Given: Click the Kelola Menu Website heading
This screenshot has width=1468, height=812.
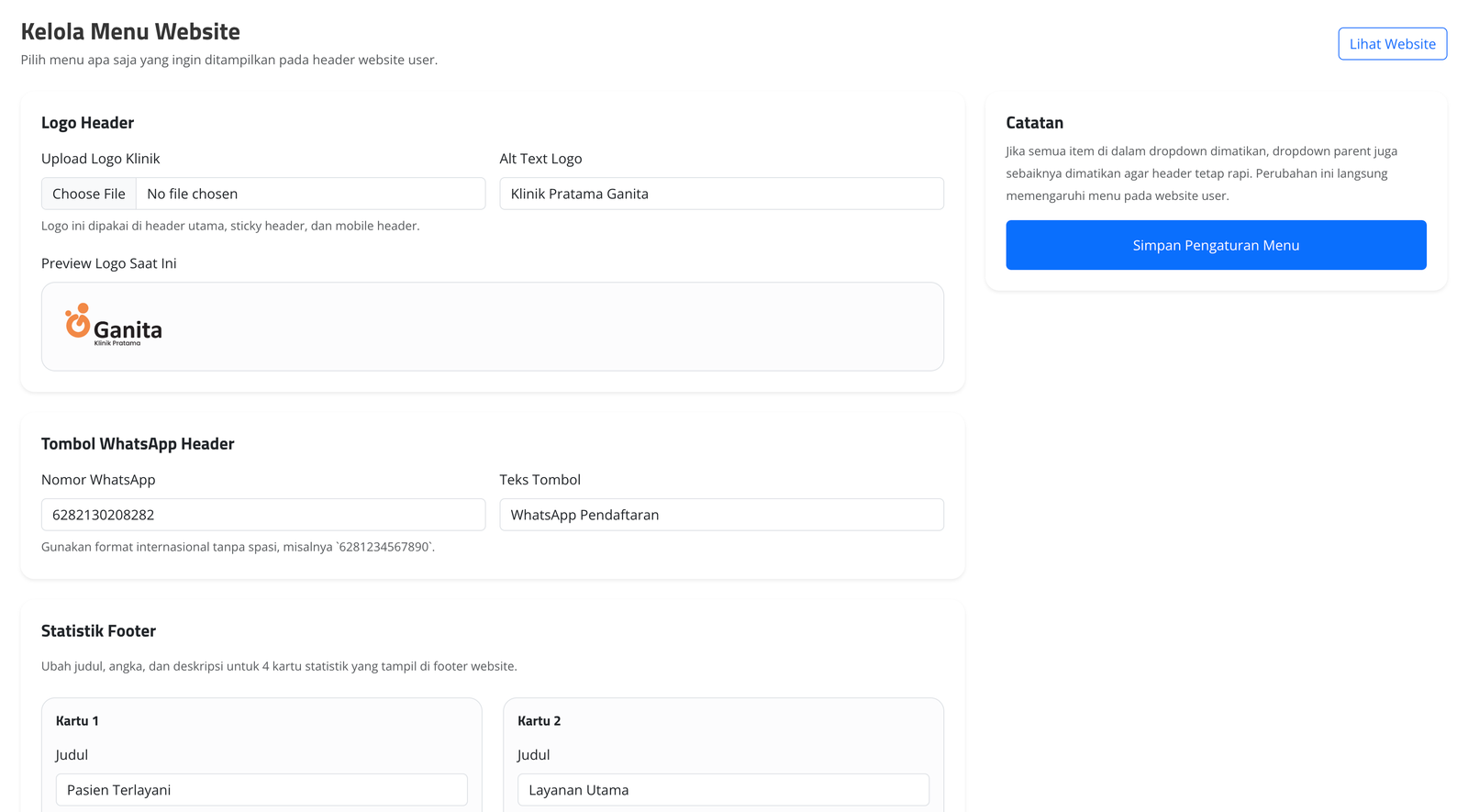Looking at the screenshot, I should tap(130, 31).
